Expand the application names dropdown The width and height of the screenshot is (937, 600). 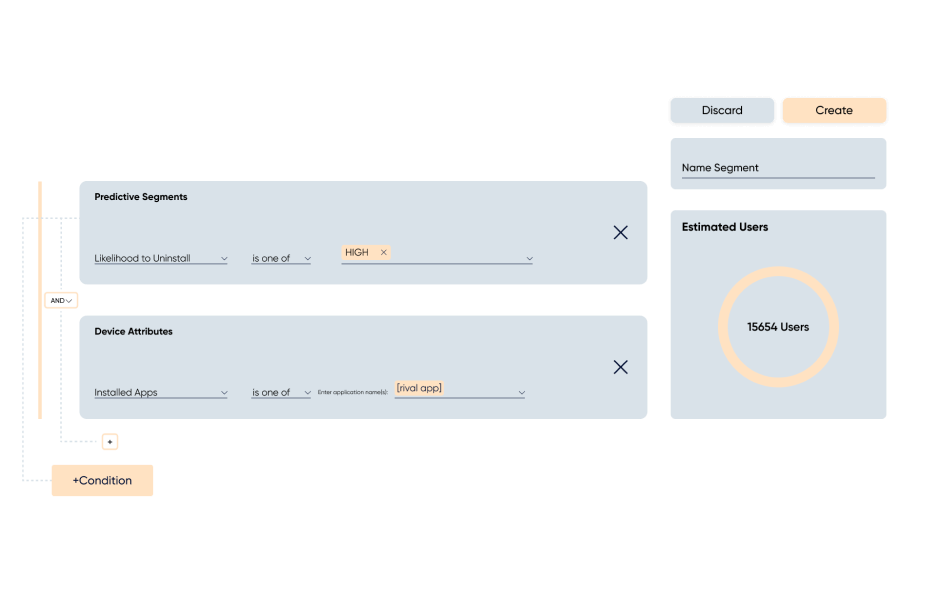(521, 391)
